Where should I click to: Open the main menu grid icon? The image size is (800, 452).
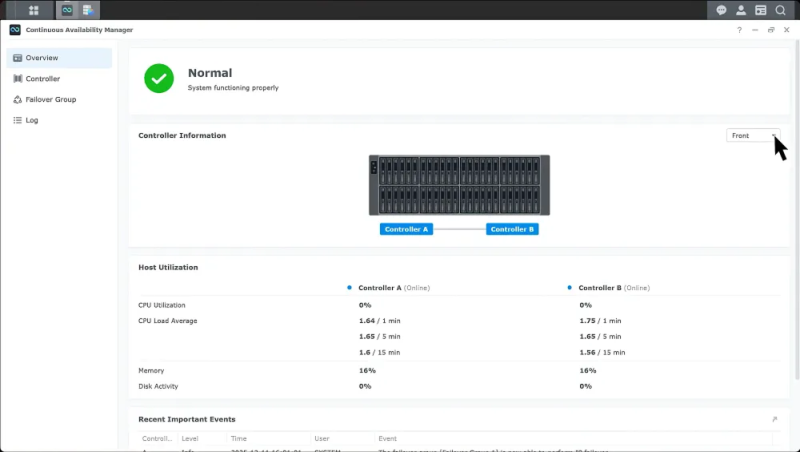coord(34,10)
